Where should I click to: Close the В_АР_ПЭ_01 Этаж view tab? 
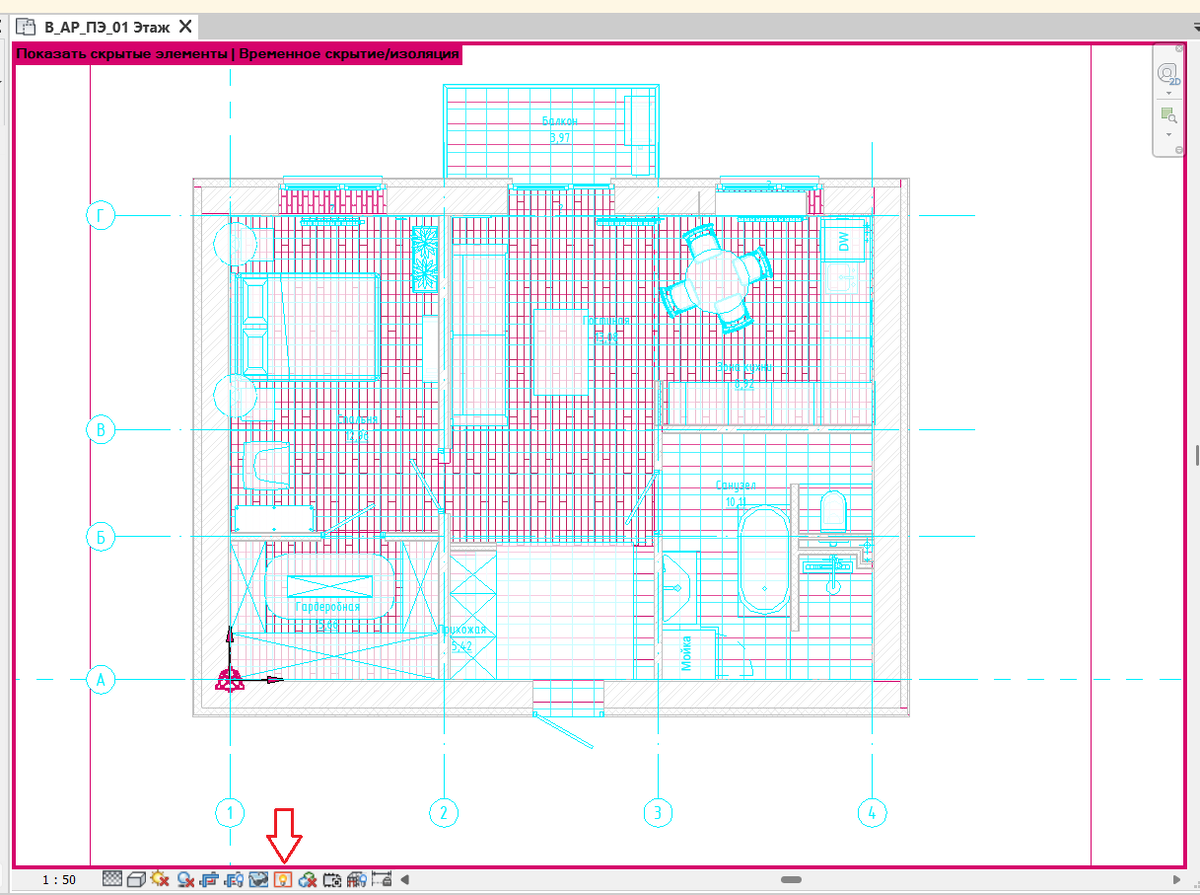(x=184, y=28)
